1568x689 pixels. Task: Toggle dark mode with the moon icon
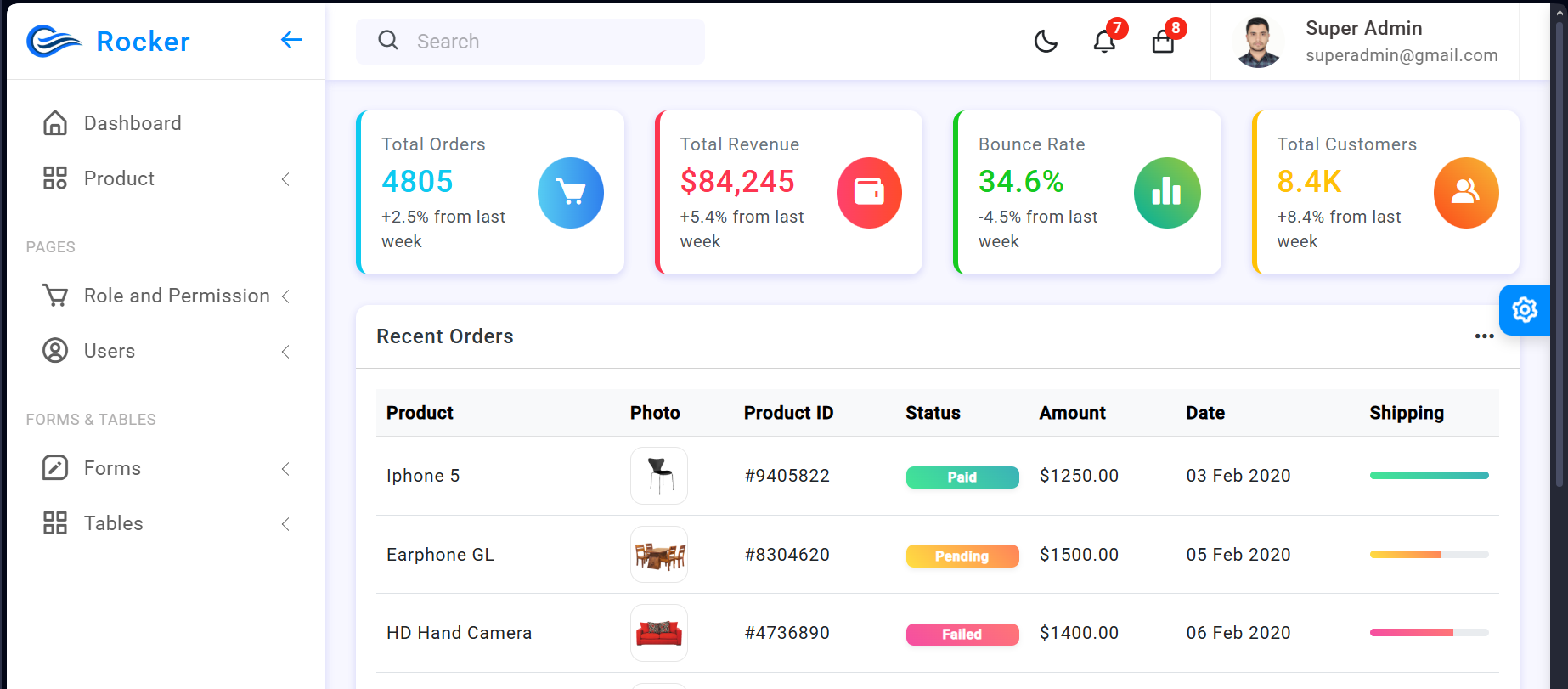click(x=1046, y=41)
